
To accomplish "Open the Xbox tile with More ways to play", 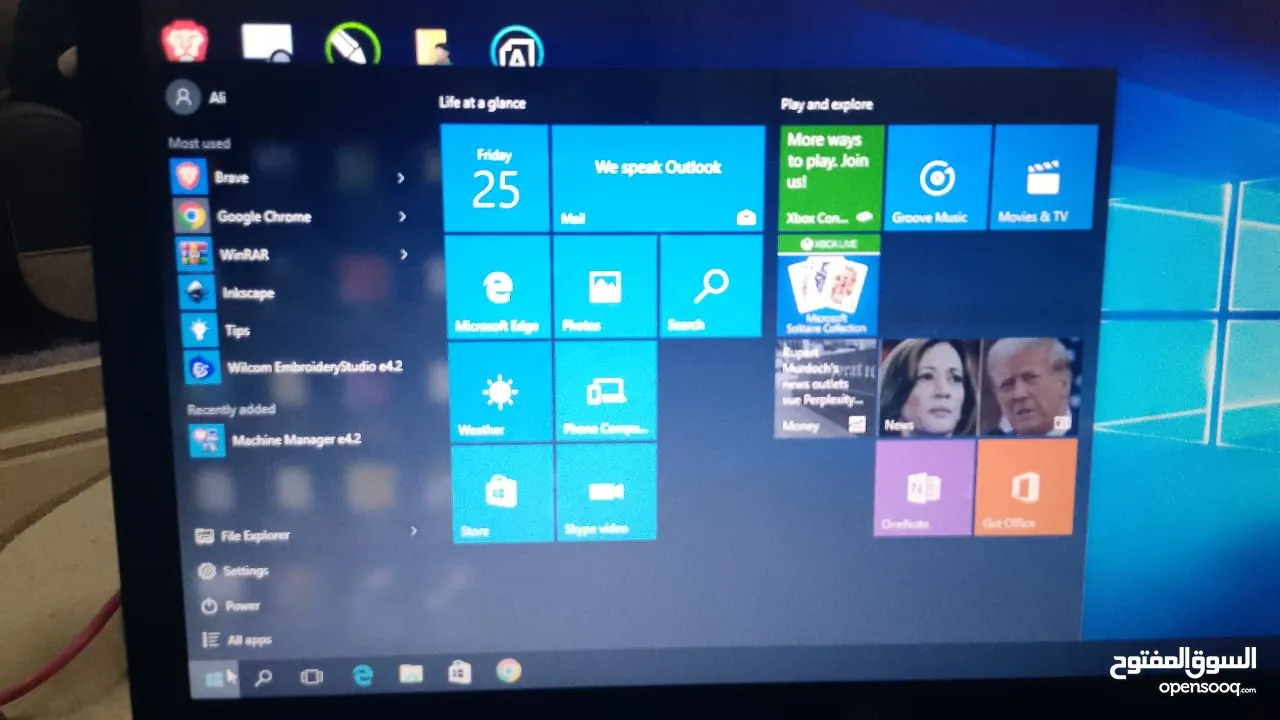I will point(831,177).
